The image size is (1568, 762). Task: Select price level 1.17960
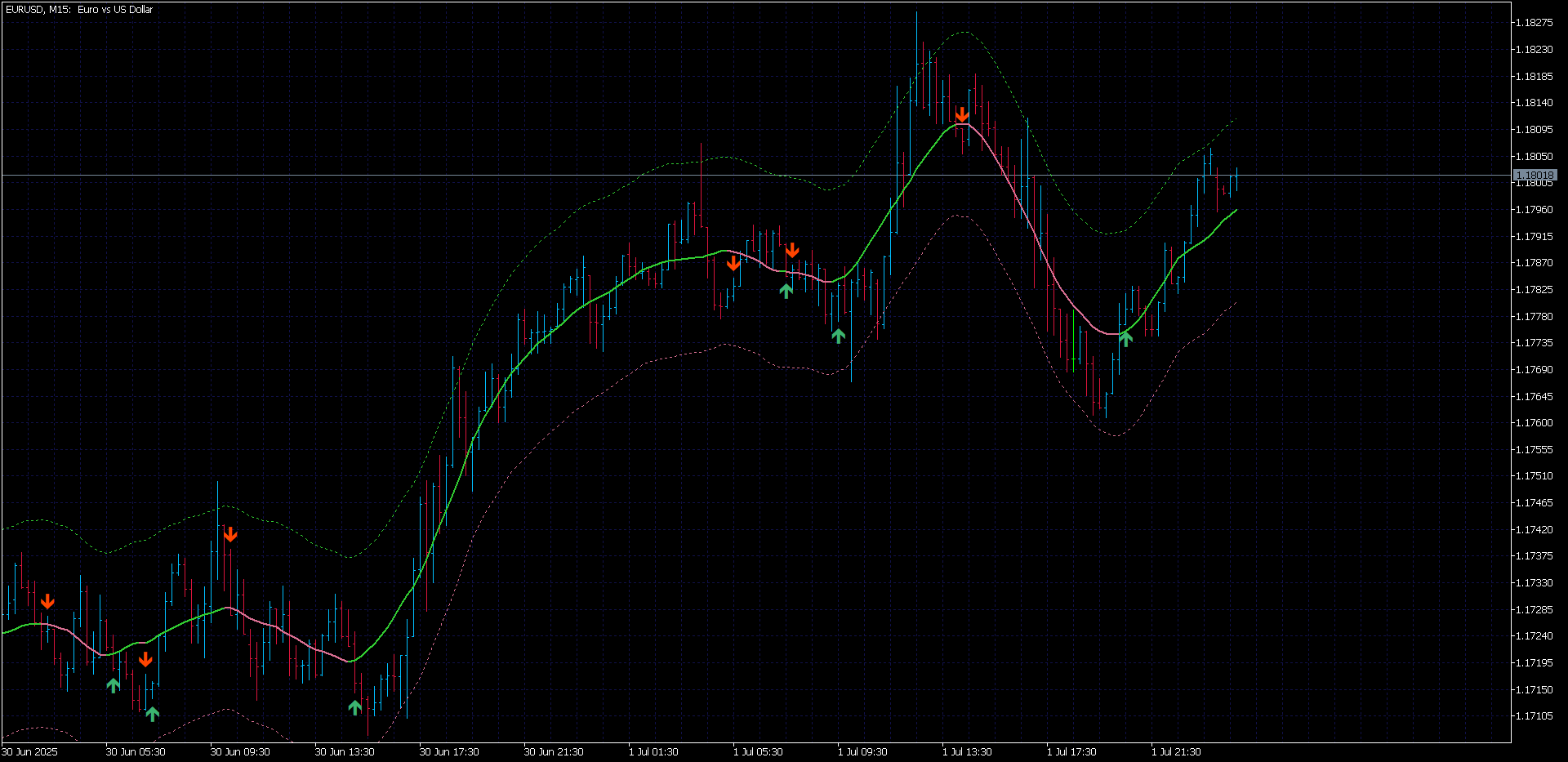1534,210
